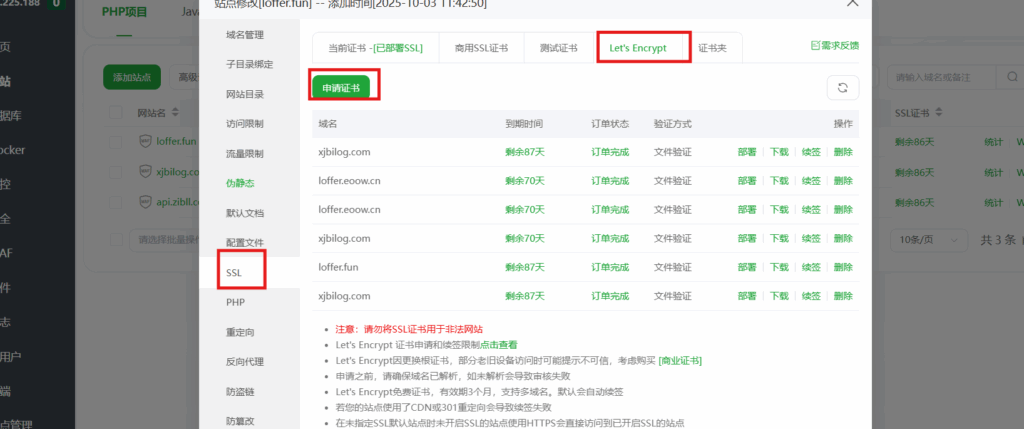Tick the checkbox for xjbilog site row
The width and height of the screenshot is (1024, 429).
point(116,172)
